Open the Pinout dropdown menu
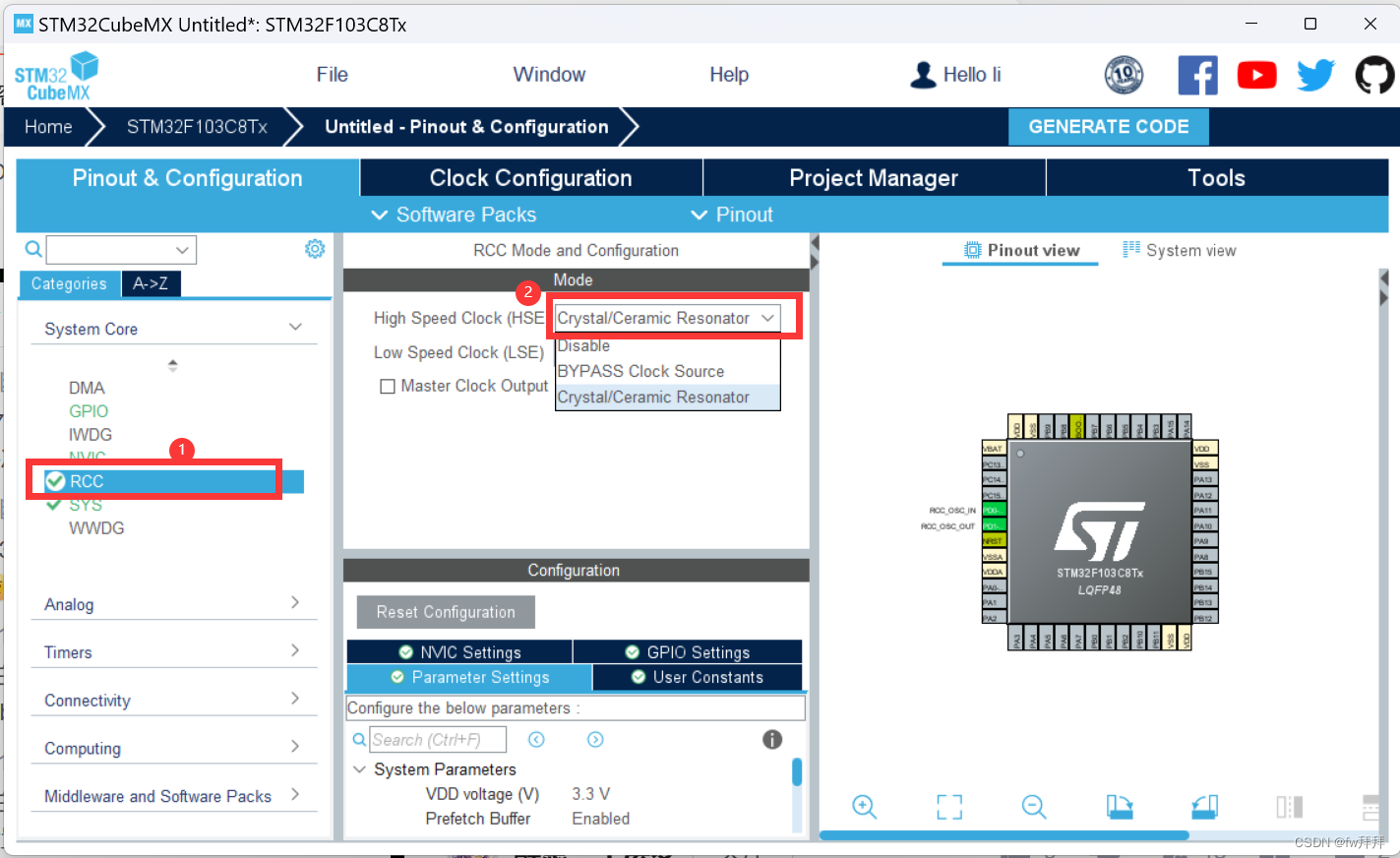This screenshot has height=858, width=1400. 732,214
